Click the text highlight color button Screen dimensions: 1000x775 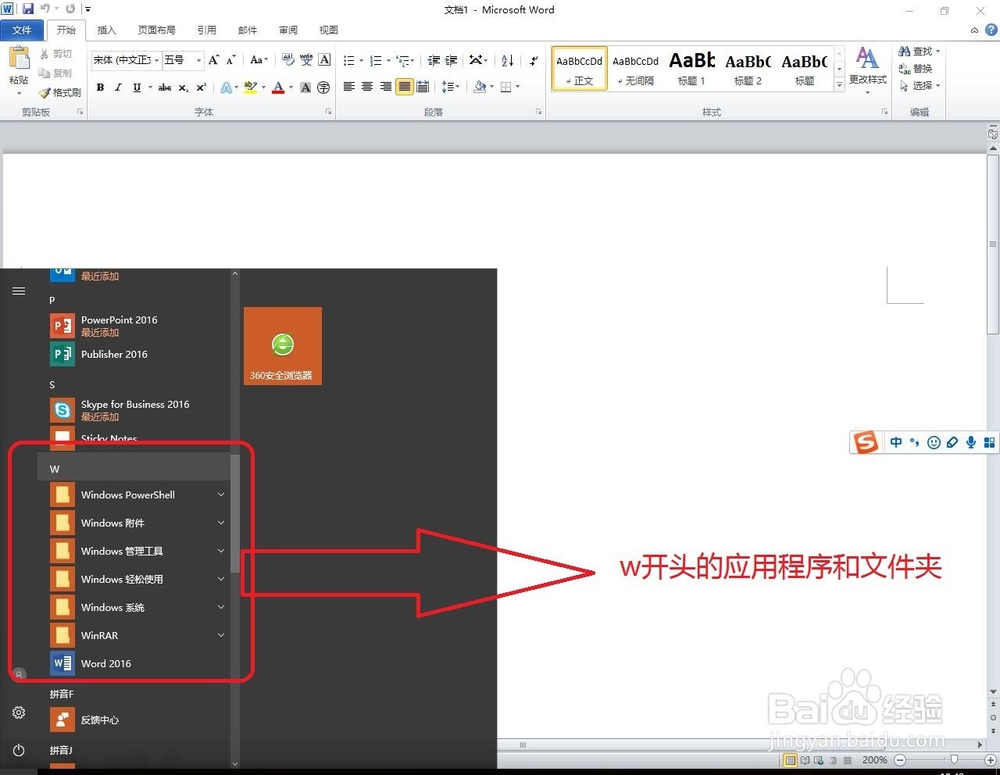click(250, 87)
